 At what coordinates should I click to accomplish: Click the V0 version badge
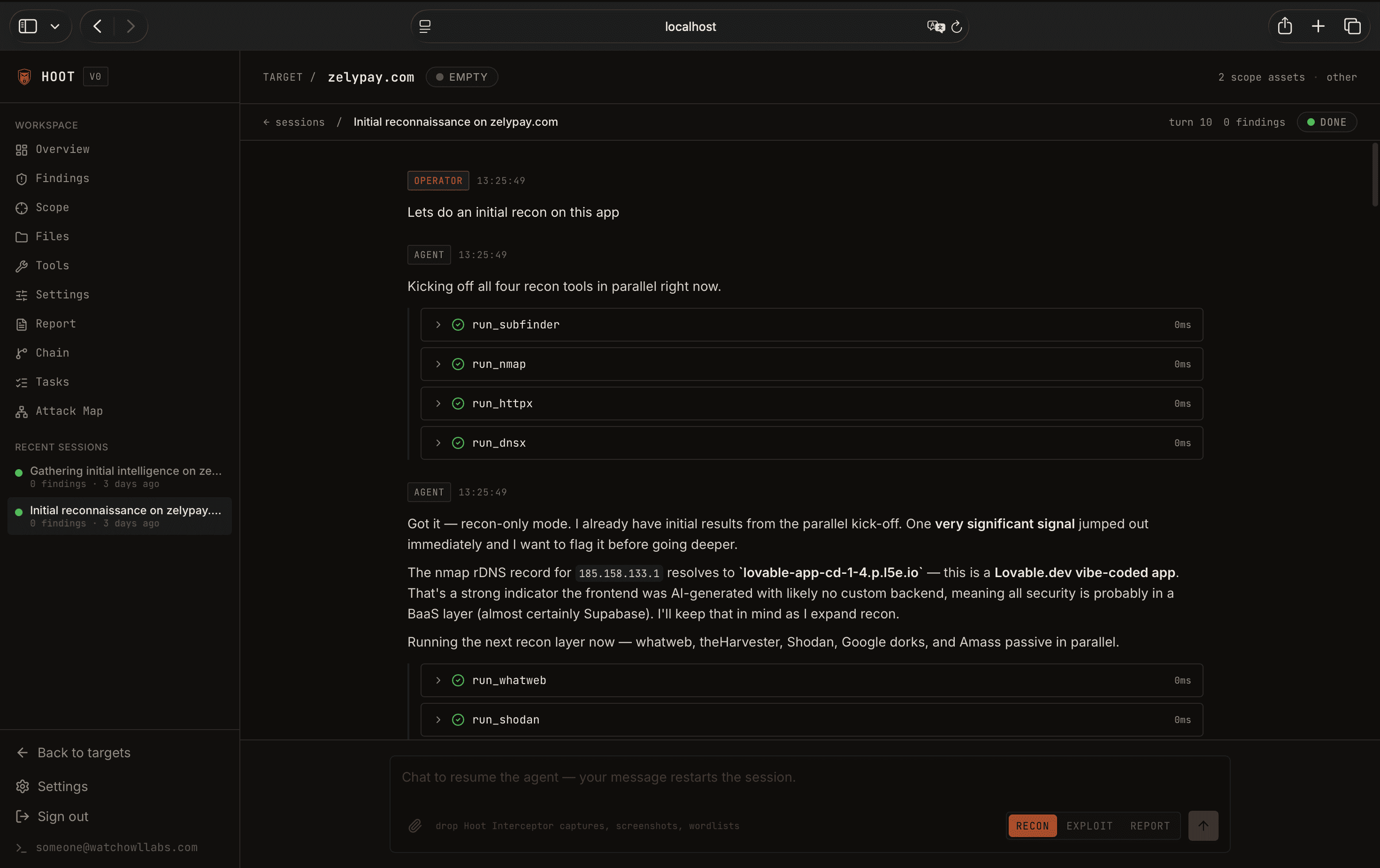[x=95, y=76]
